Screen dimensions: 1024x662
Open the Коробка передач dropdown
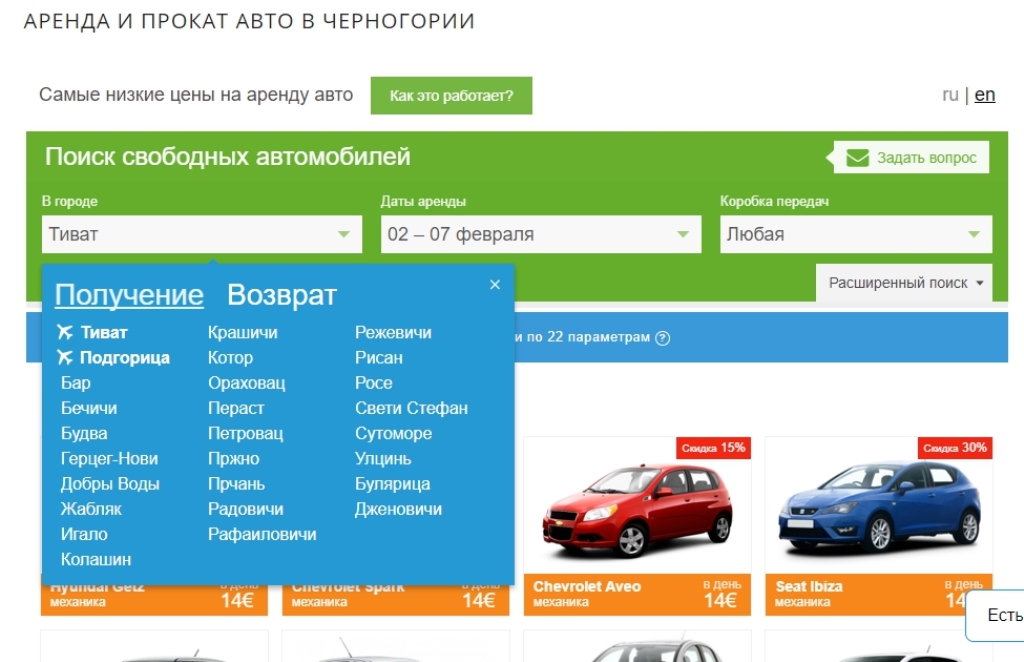pos(855,235)
